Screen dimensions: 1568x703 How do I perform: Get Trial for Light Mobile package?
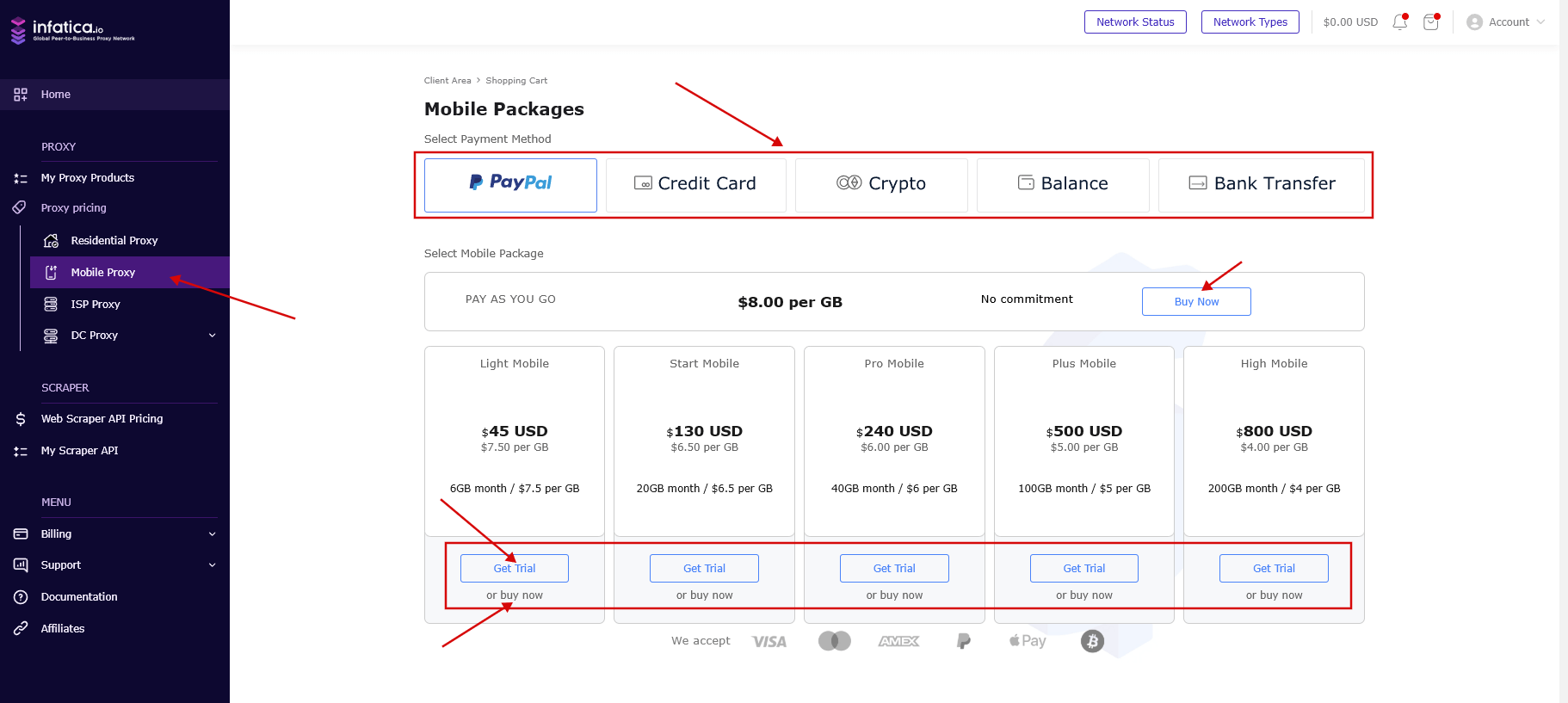(x=515, y=569)
